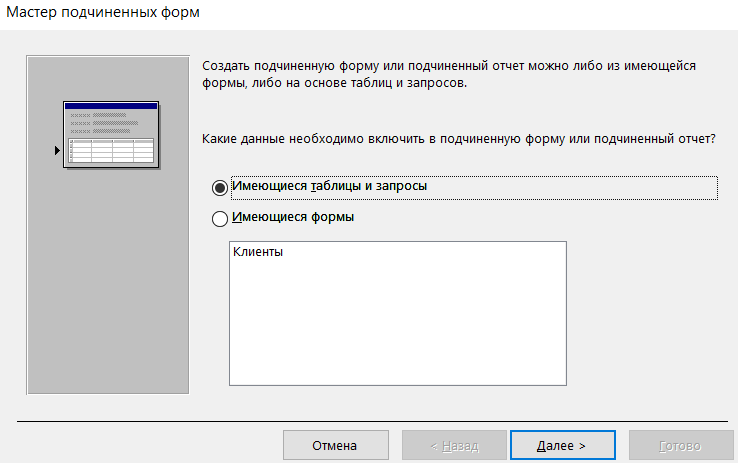738x463 pixels.
Task: Click the 'Отмена' button
Action: (336, 445)
